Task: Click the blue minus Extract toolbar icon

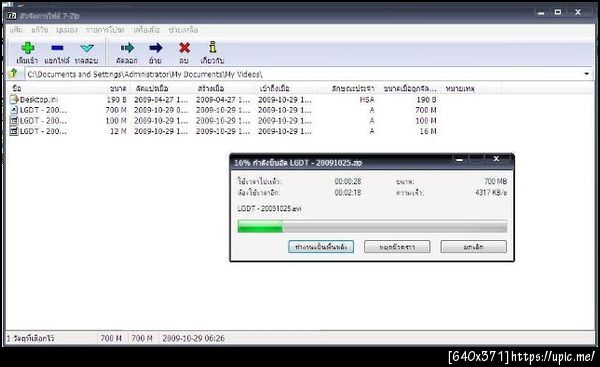Action: point(57,48)
